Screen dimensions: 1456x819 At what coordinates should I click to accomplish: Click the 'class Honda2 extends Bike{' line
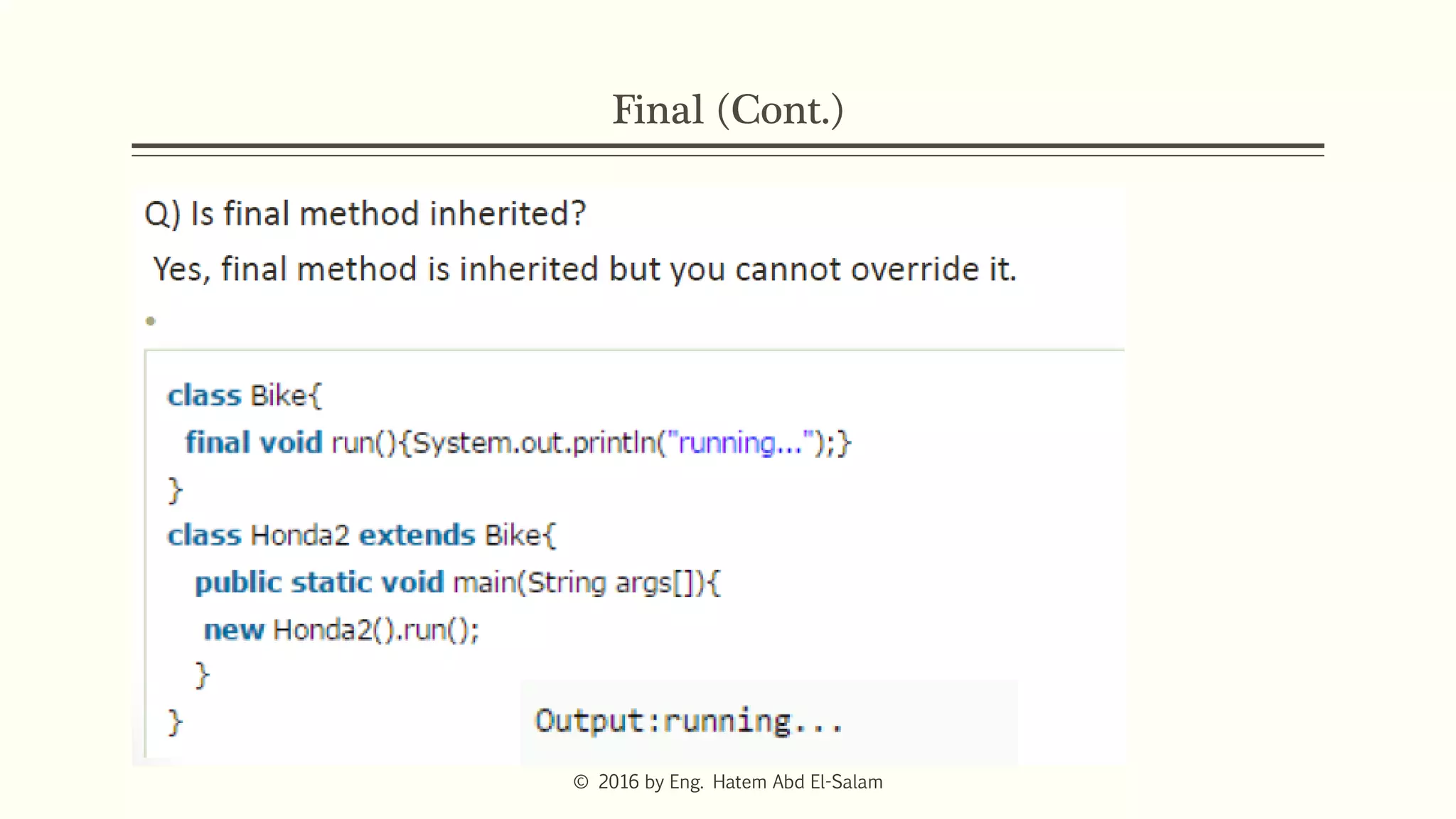[361, 535]
